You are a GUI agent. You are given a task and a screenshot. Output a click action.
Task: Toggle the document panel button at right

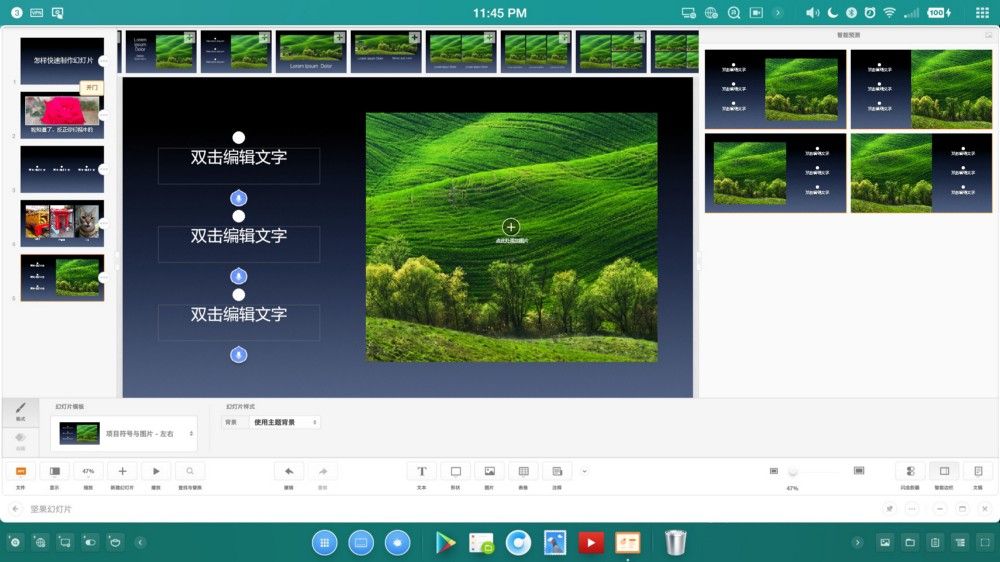pos(977,471)
